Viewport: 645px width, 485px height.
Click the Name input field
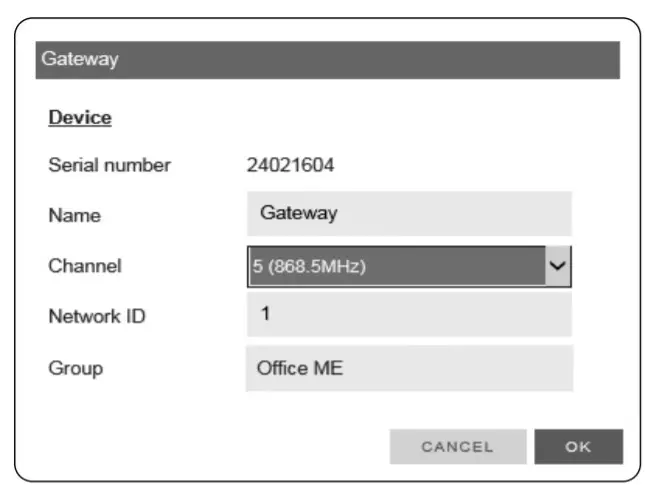(409, 214)
